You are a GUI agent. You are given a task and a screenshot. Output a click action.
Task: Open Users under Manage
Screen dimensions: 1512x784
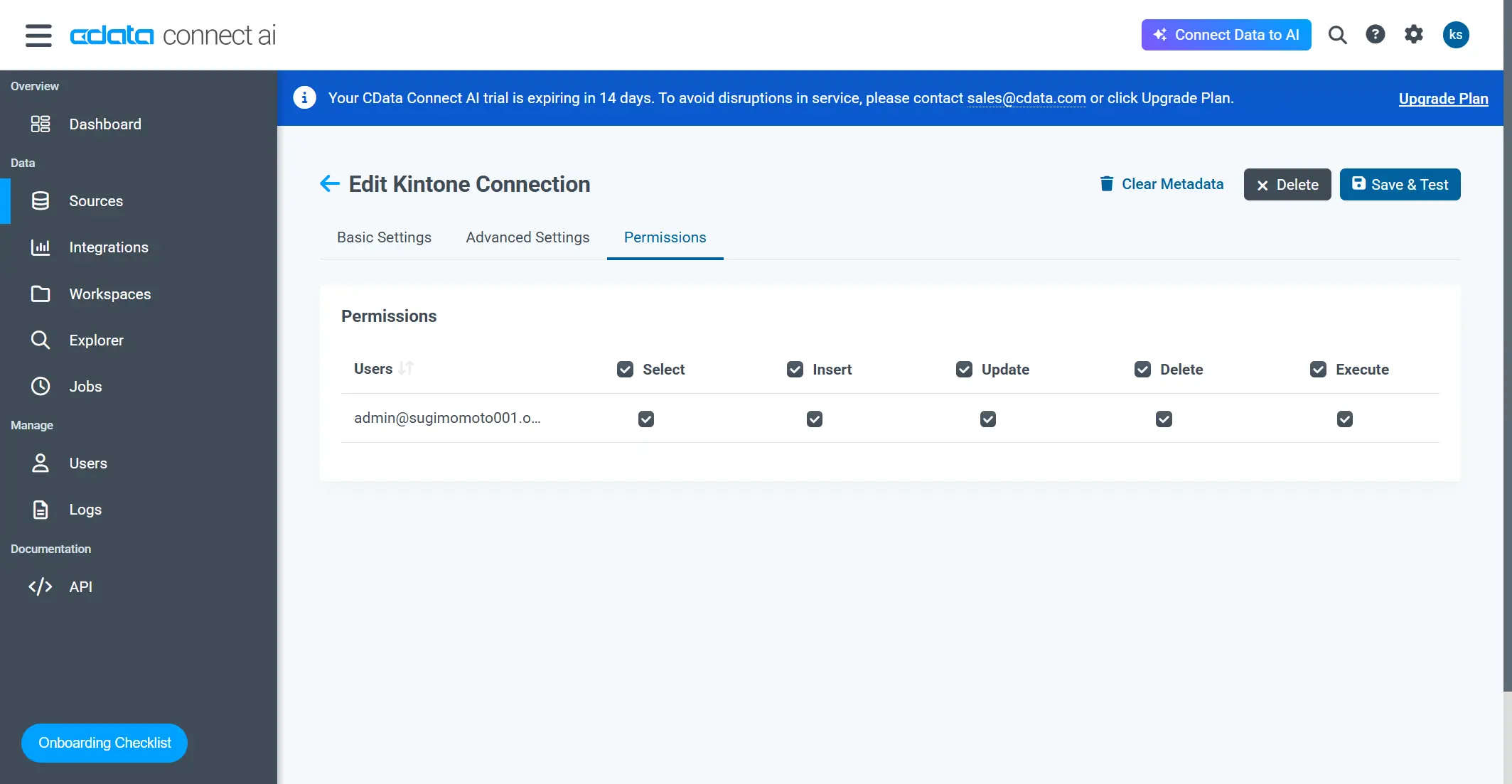tap(87, 463)
